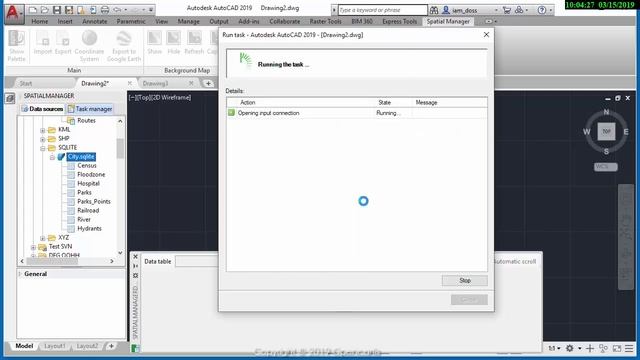This screenshot has width=640, height=360.
Task: Select the Parks_Points table
Action: click(x=94, y=201)
